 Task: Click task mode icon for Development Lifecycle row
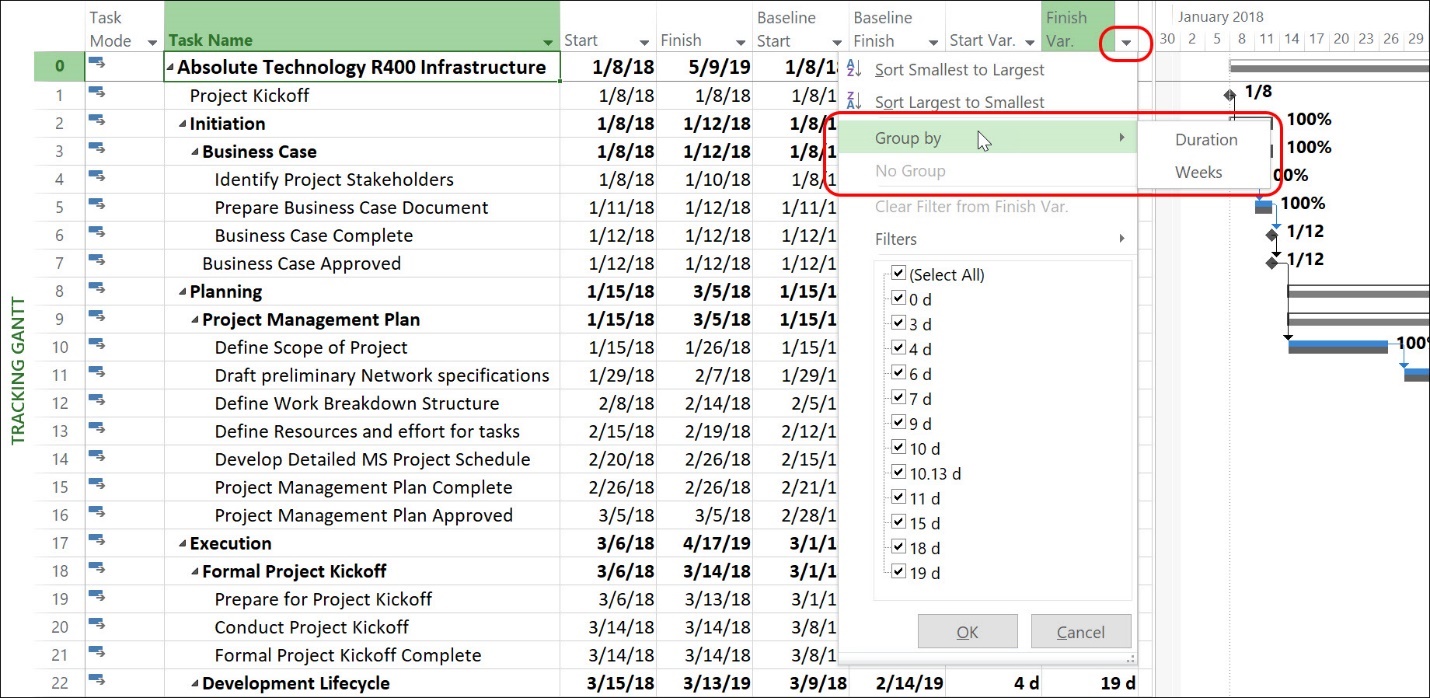97,680
